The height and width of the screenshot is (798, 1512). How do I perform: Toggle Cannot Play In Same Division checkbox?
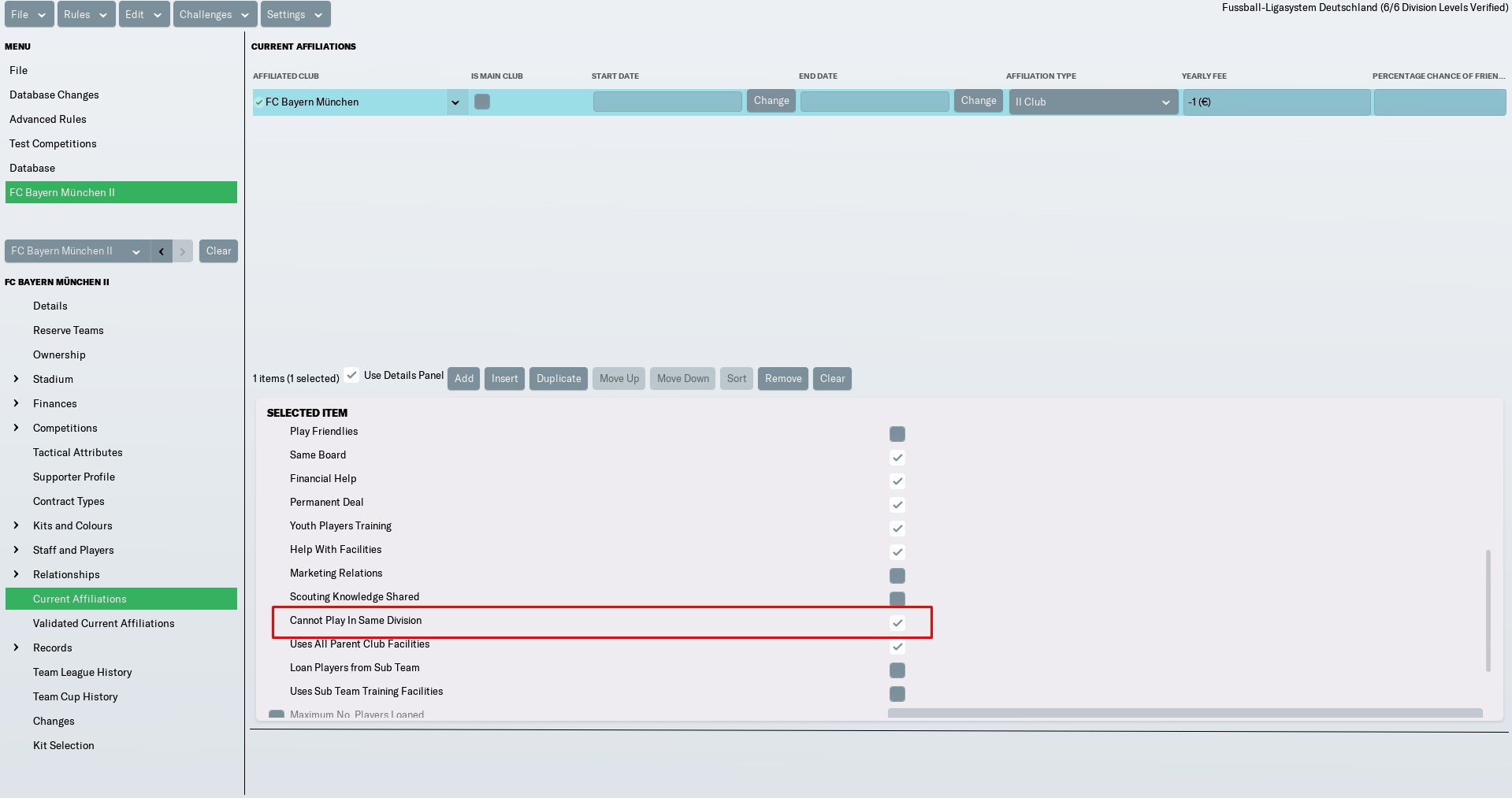click(897, 623)
